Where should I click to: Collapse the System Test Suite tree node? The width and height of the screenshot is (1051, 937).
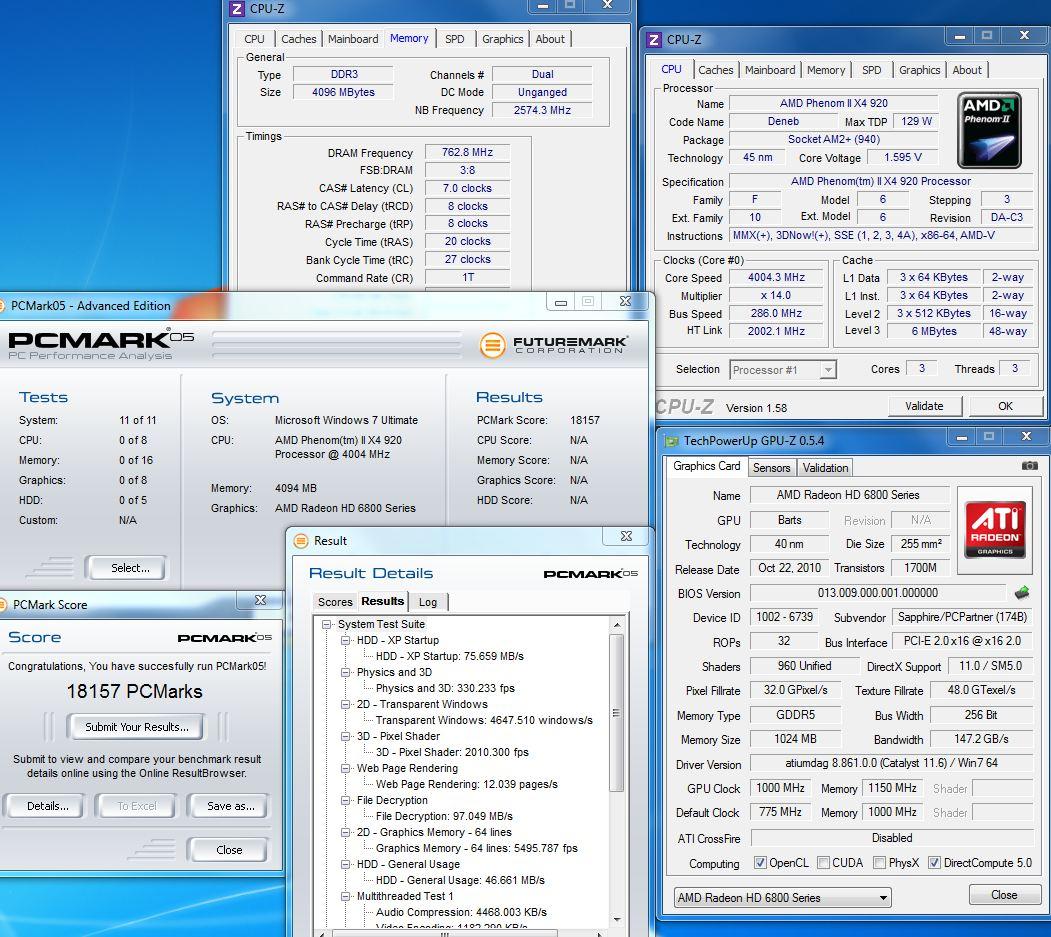tap(327, 624)
